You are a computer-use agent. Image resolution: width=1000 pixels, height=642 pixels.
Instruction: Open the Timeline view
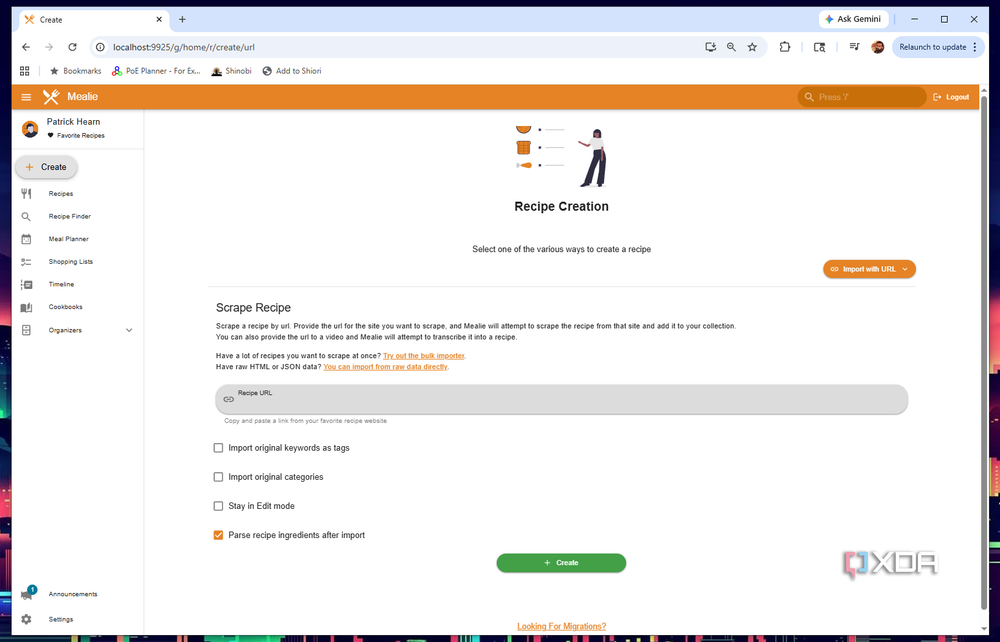point(61,284)
